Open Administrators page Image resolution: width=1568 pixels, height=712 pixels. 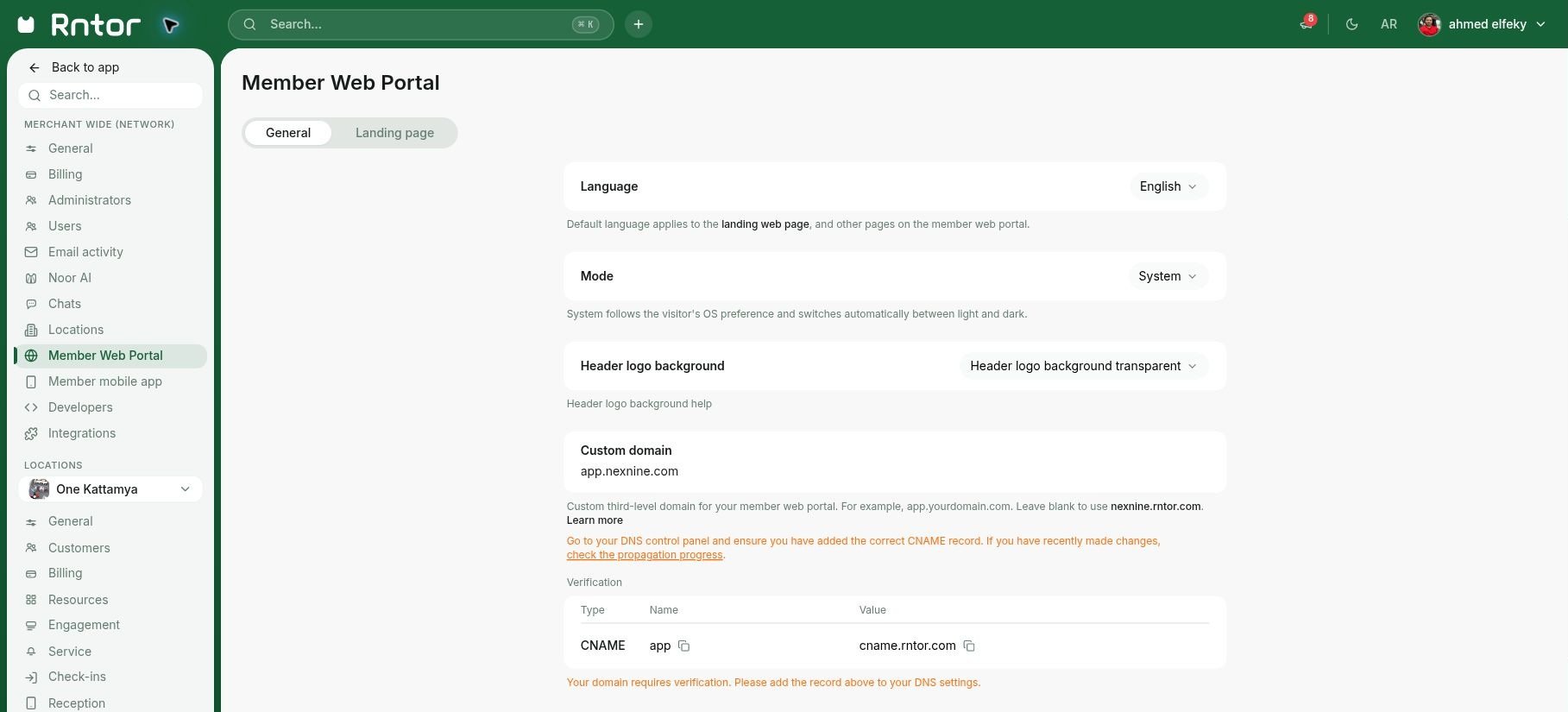110,200
